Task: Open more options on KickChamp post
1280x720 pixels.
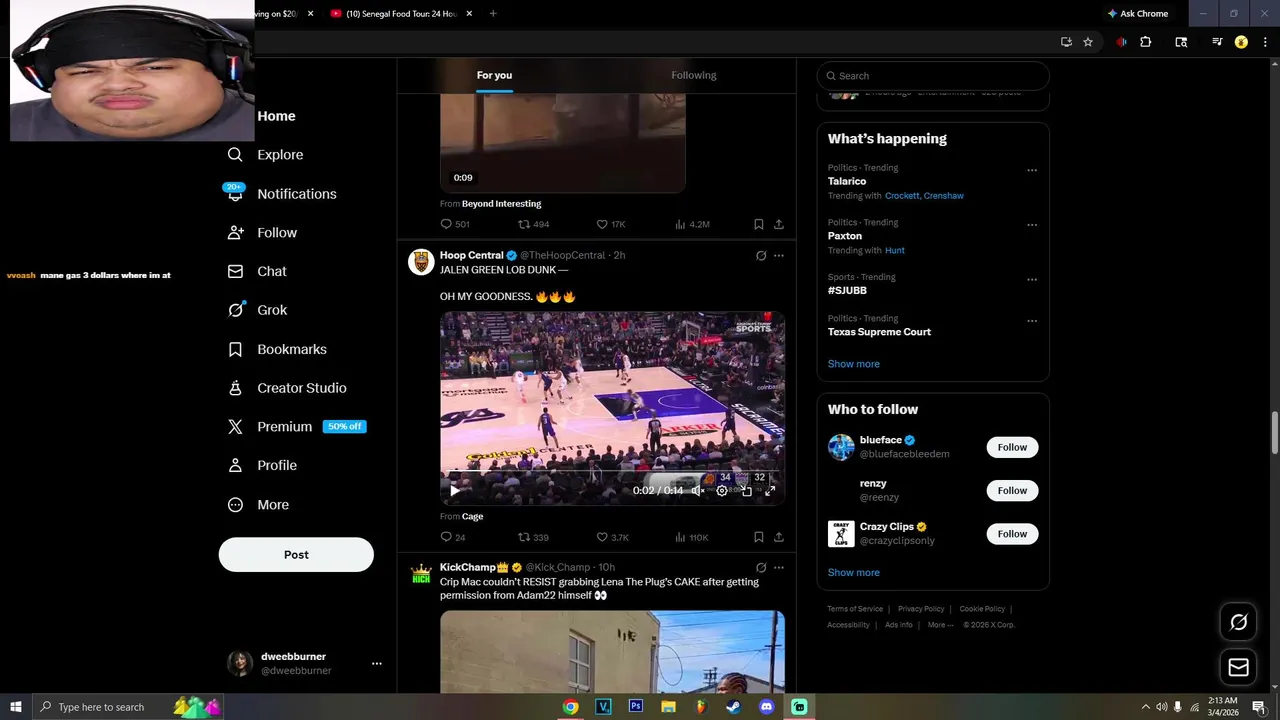Action: point(779,568)
